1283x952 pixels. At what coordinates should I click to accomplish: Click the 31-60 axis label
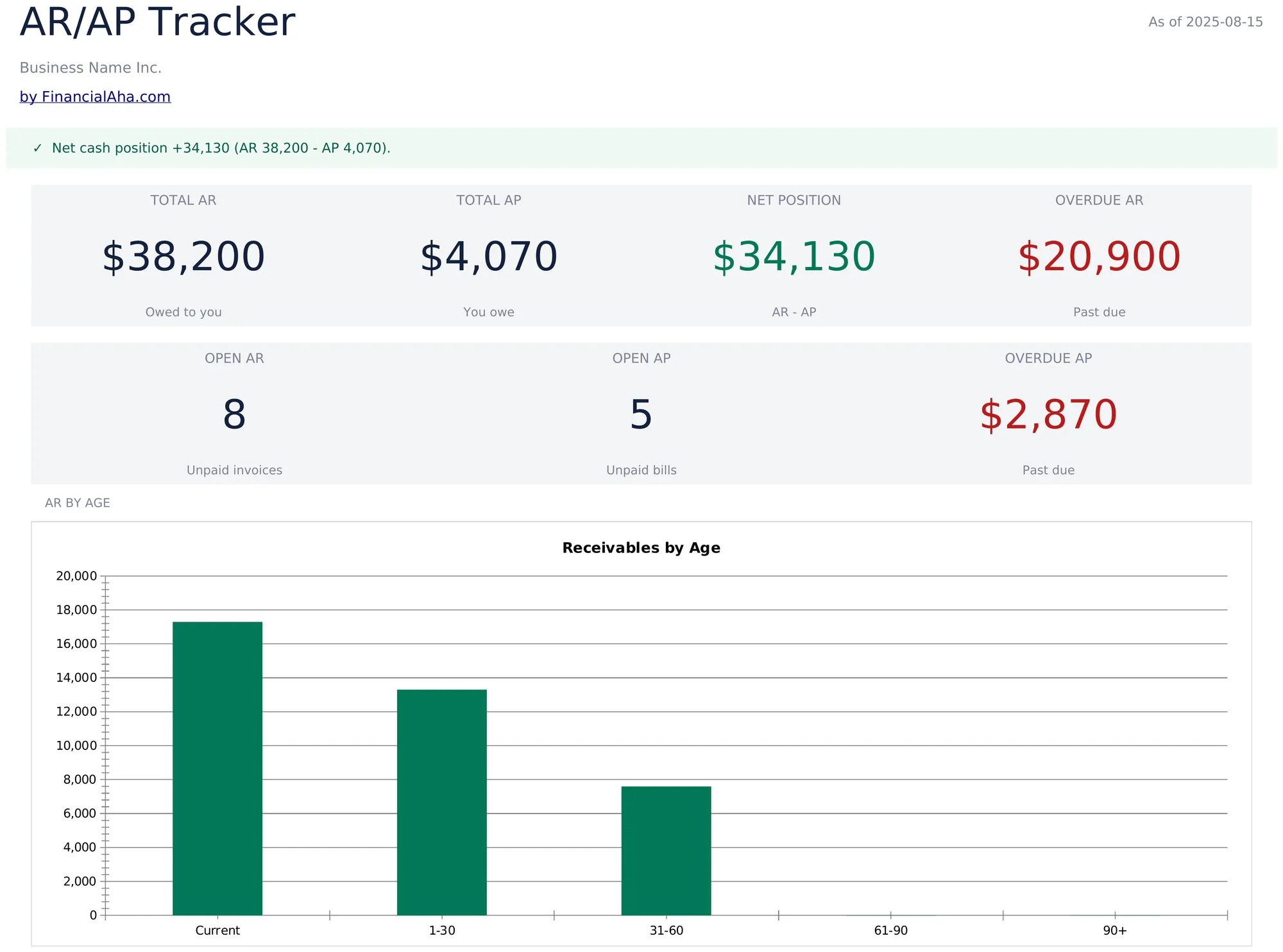pos(667,931)
